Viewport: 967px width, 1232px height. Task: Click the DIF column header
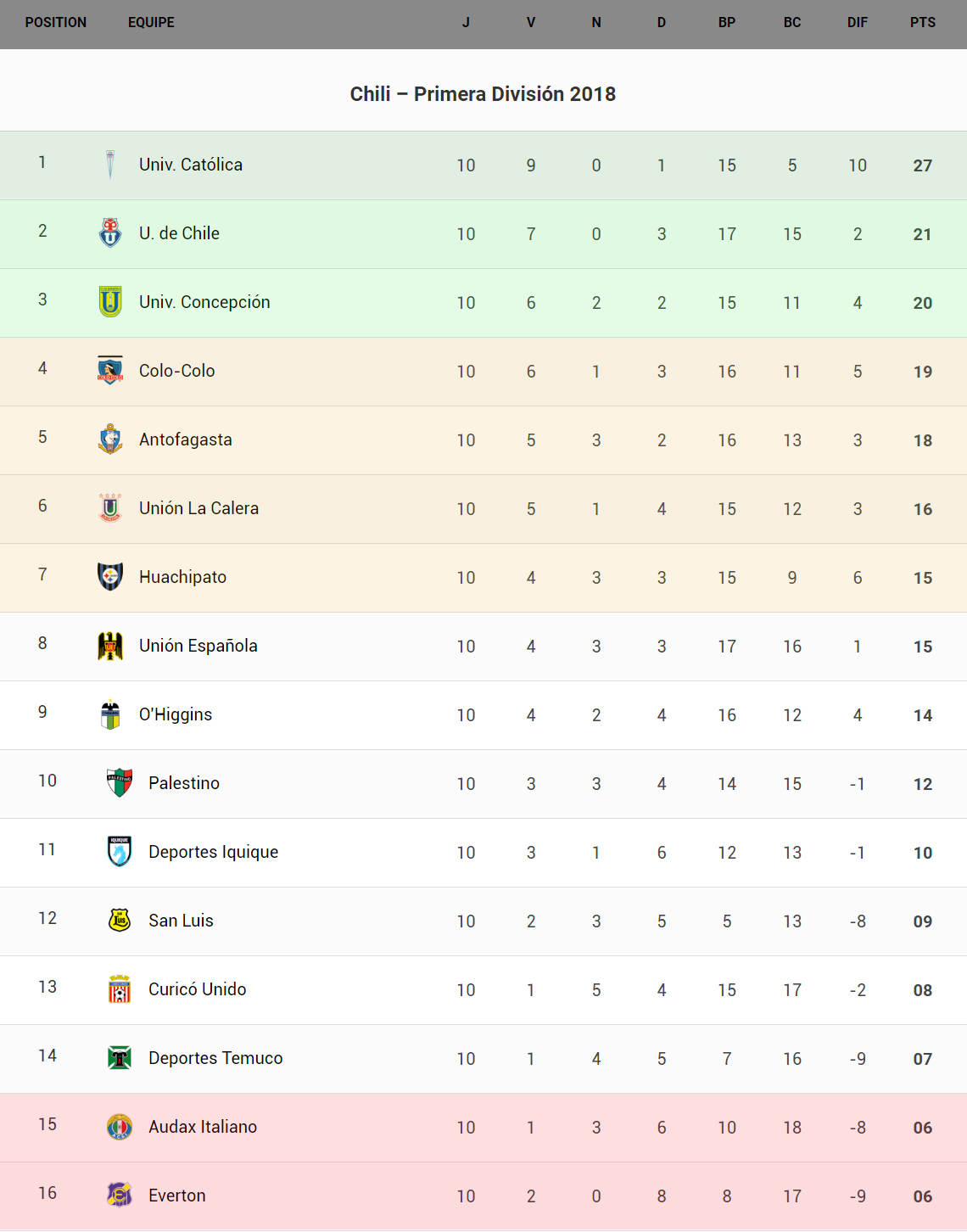[x=857, y=23]
